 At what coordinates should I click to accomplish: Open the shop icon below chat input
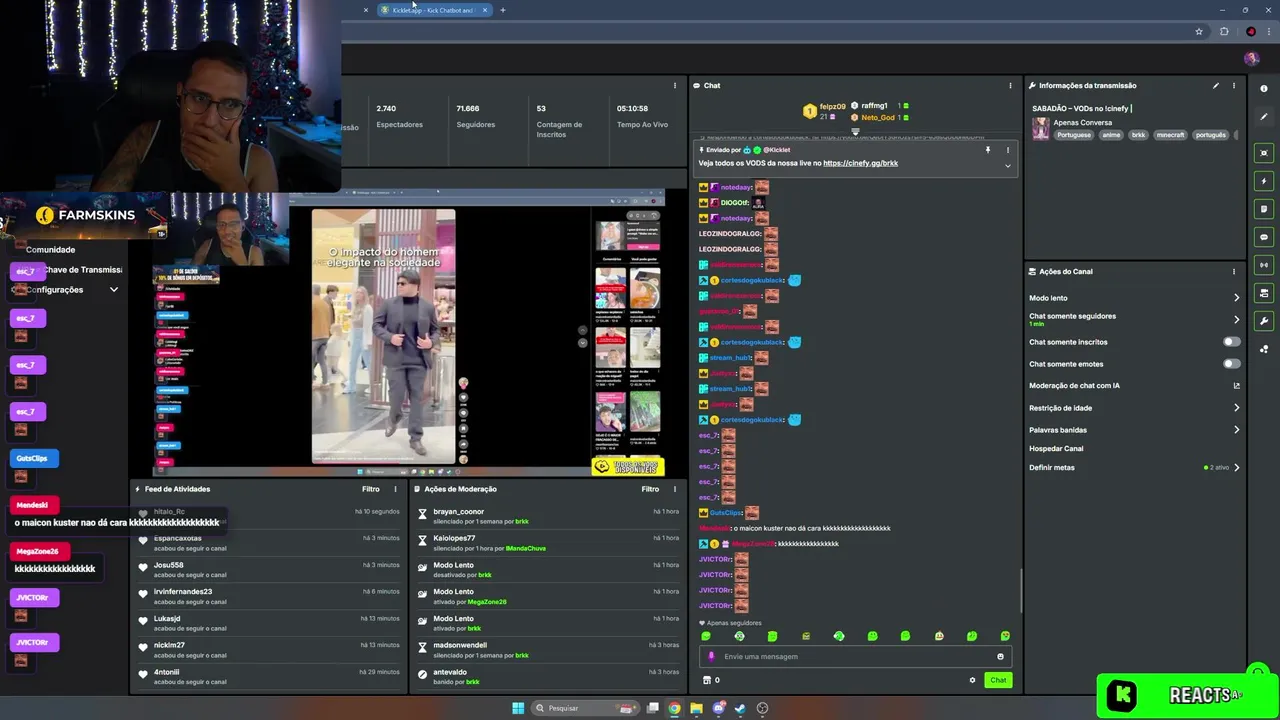coord(707,680)
